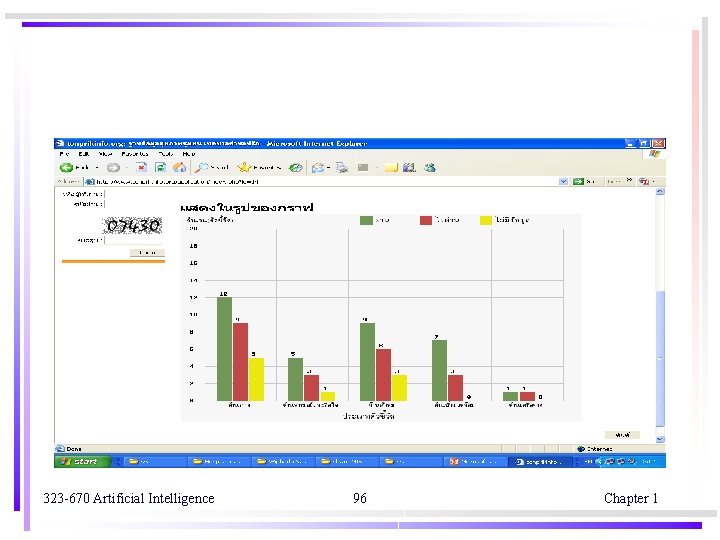Expand the address bar dropdown arrow
This screenshot has height=540, width=720.
563,182
